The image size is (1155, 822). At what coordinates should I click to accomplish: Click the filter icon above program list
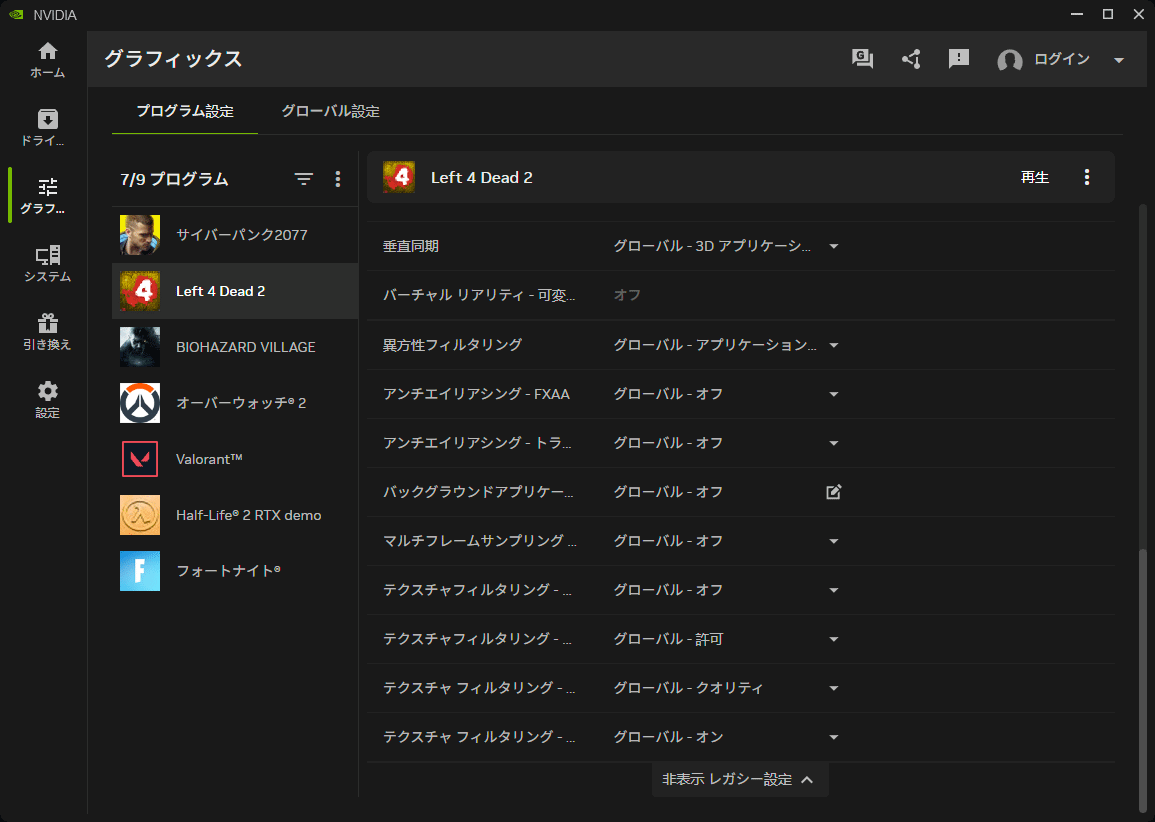tap(304, 179)
